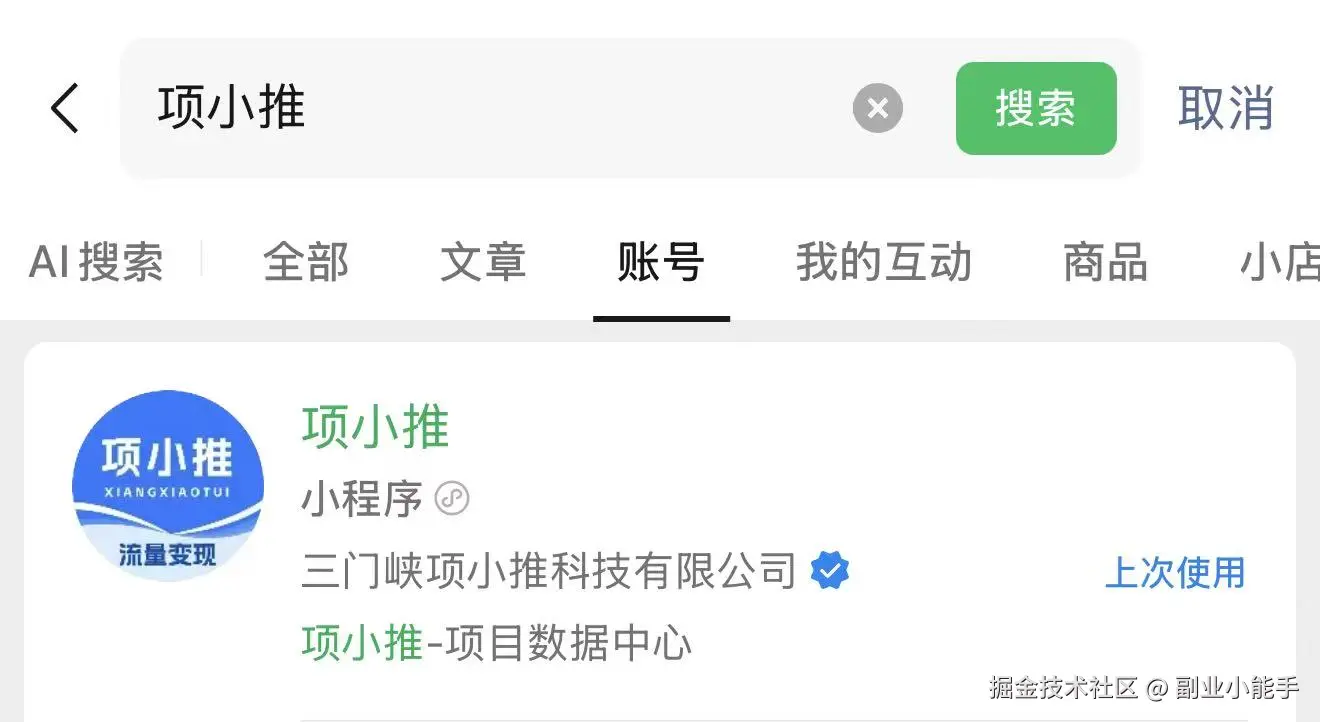
Task: Switch to the 全部 tab
Action: pos(306,262)
